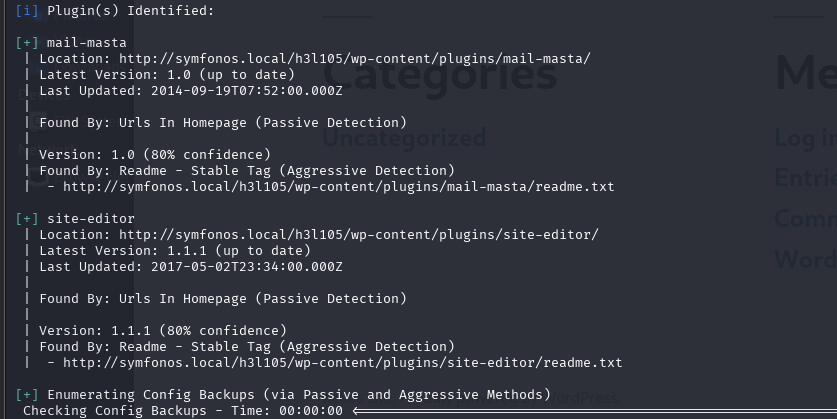Viewport: 837px width, 419px height.
Task: Select the 2014-09-19T07:52:00.000Z timestamp
Action: click(247, 91)
